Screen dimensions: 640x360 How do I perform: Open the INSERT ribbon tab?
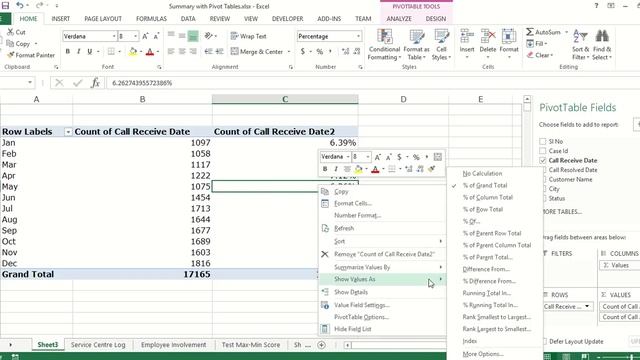[x=60, y=19]
